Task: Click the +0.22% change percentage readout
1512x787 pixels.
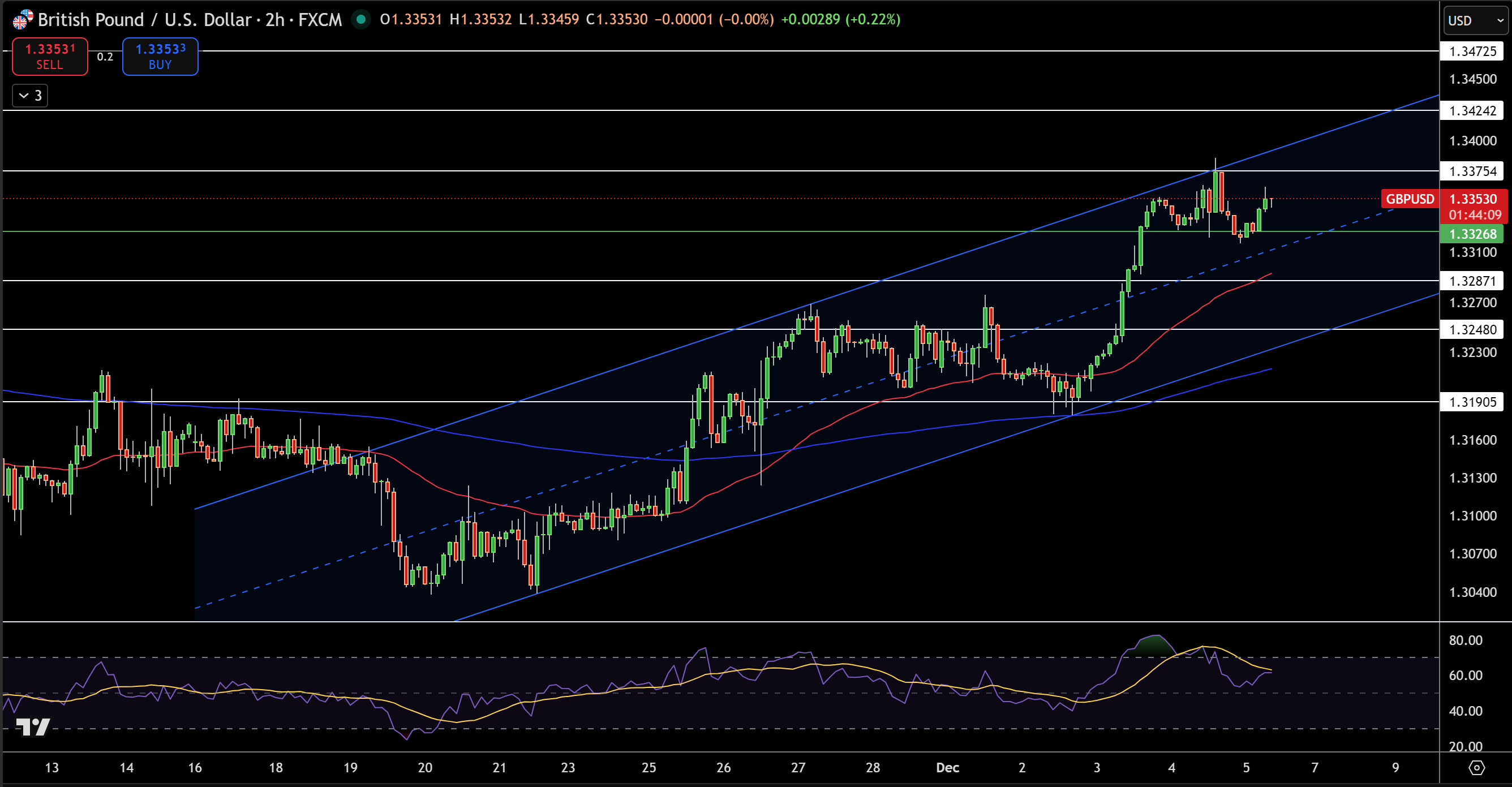Action: point(867,19)
